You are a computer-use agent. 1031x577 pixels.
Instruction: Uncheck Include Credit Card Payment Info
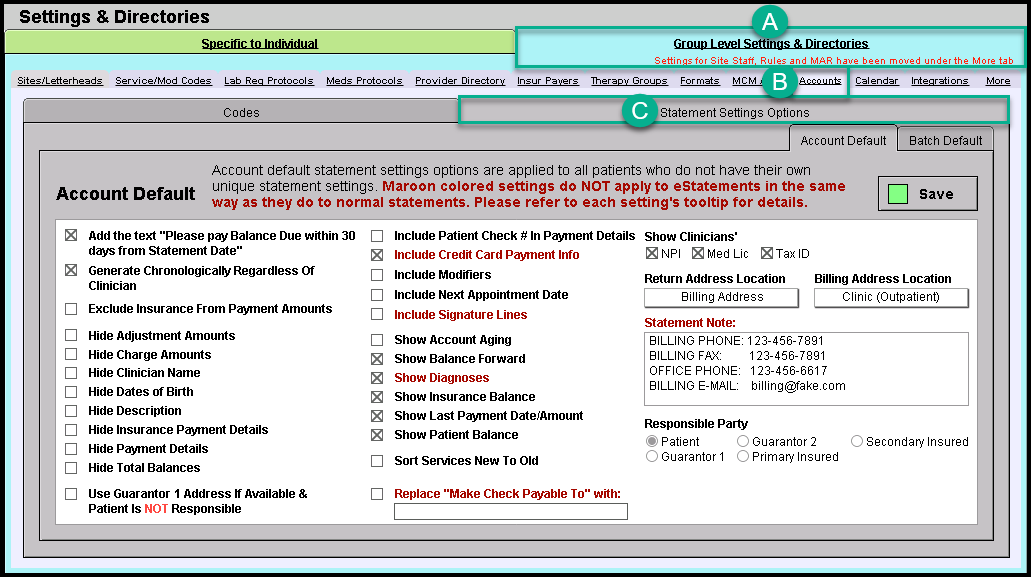pos(377,255)
